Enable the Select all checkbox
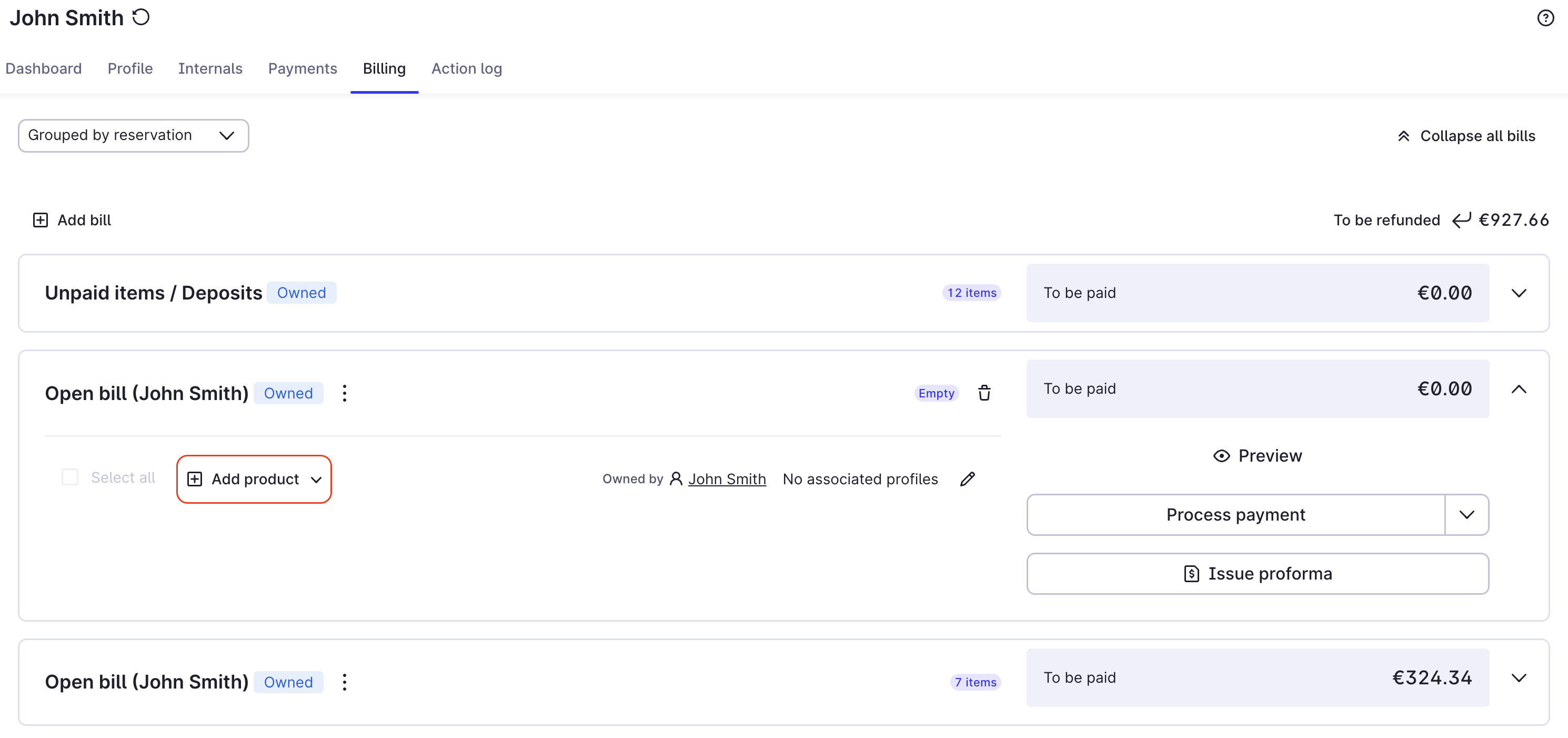Image resolution: width=1568 pixels, height=738 pixels. pyautogui.click(x=69, y=477)
